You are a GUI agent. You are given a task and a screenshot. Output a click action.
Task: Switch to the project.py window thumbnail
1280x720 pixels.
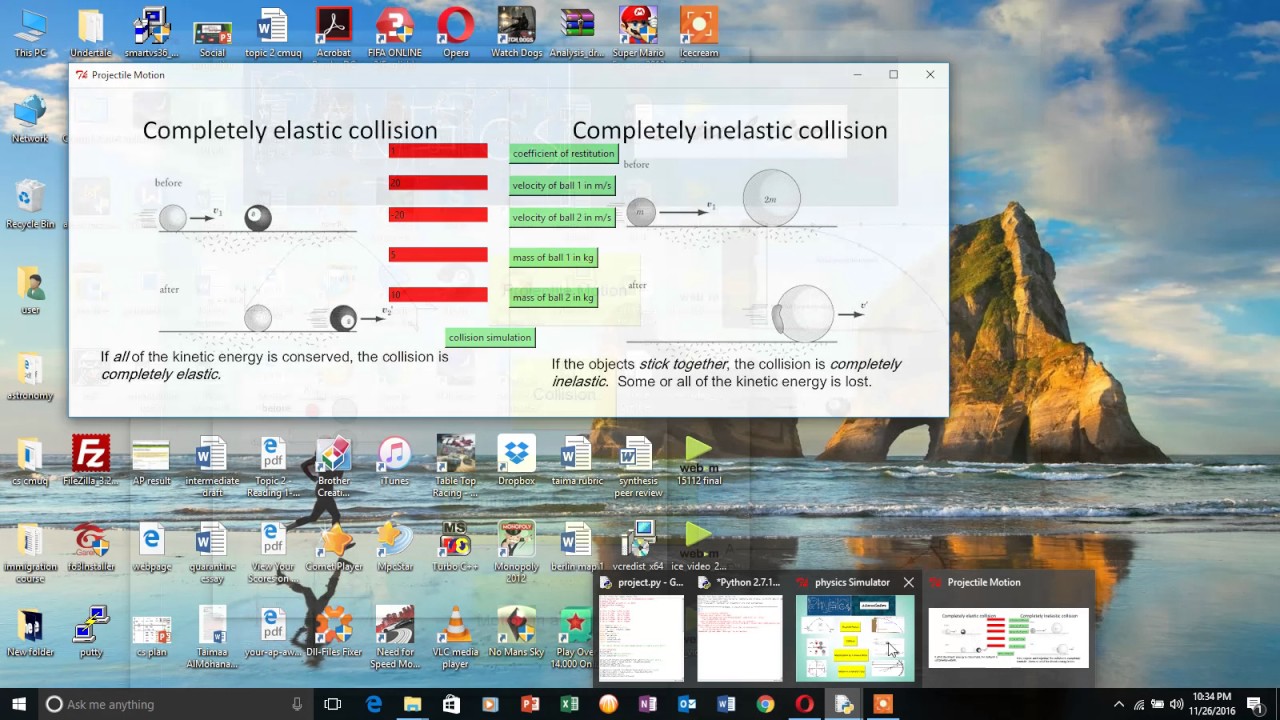point(641,630)
